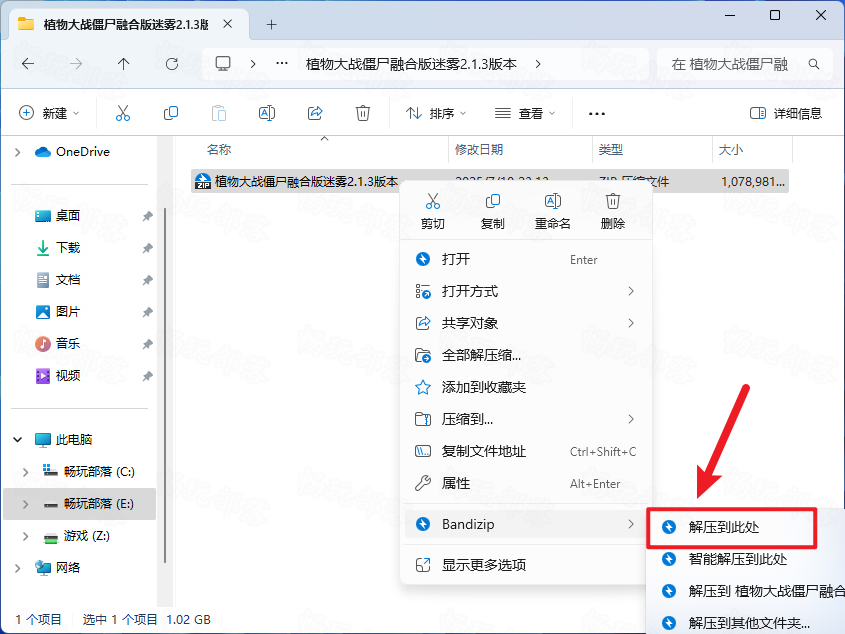Open the 排序 sort dropdown

(436, 113)
